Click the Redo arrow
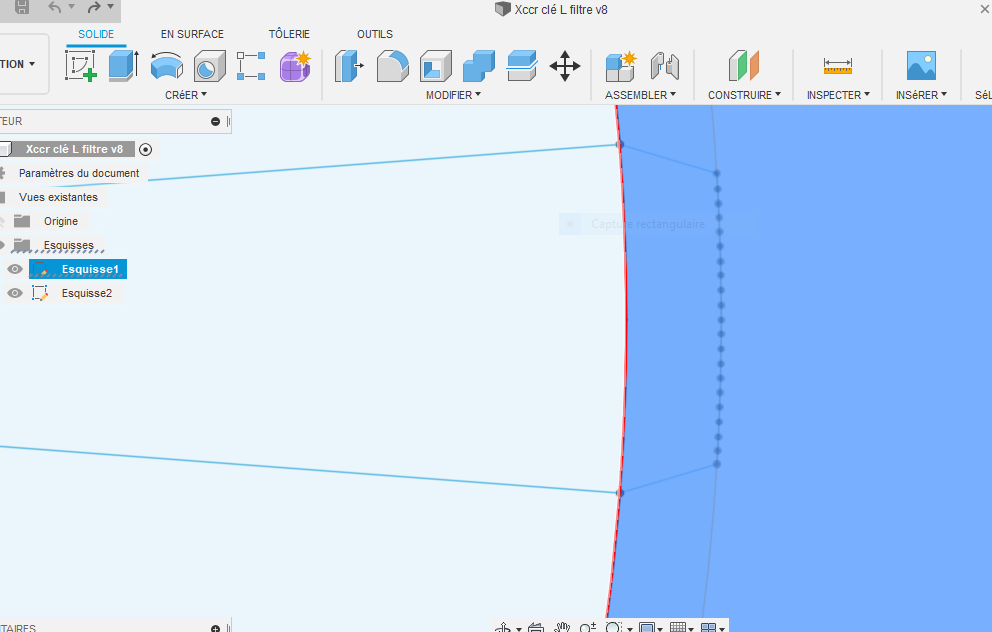This screenshot has width=992, height=632. click(x=94, y=8)
